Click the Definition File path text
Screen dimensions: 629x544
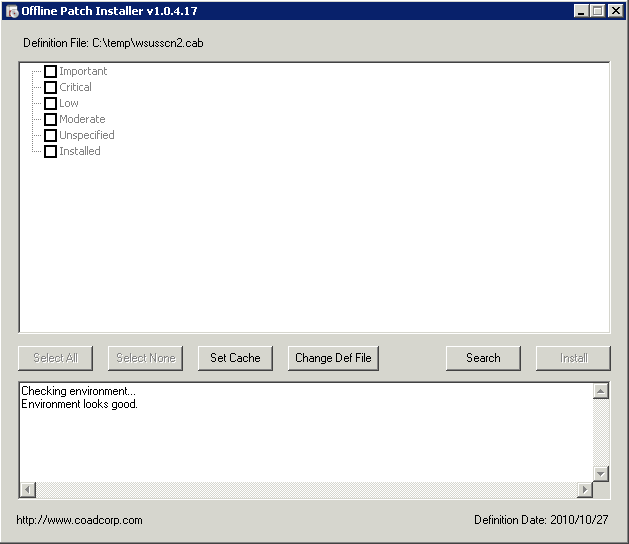[113, 43]
